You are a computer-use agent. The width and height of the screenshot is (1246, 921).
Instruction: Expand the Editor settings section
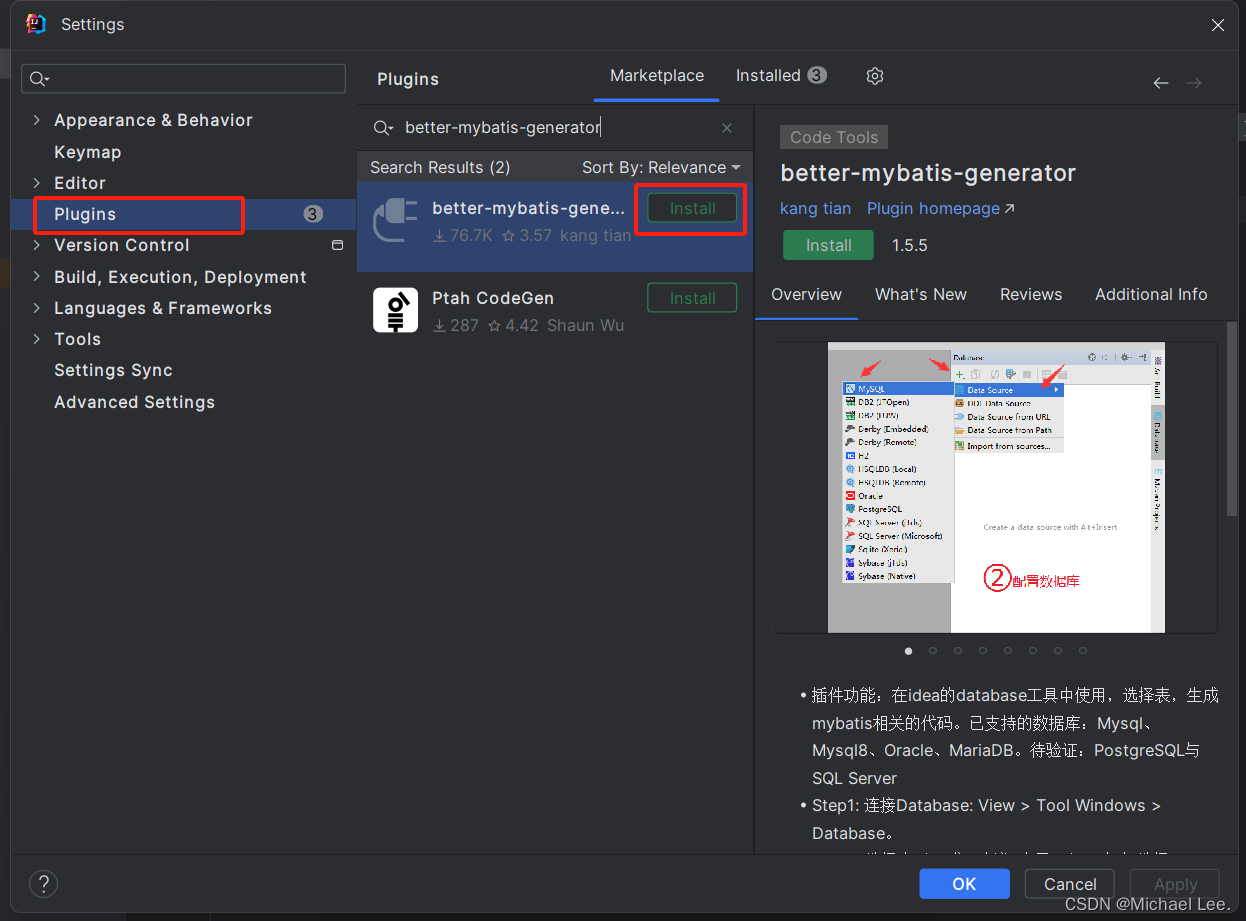pyautogui.click(x=37, y=183)
